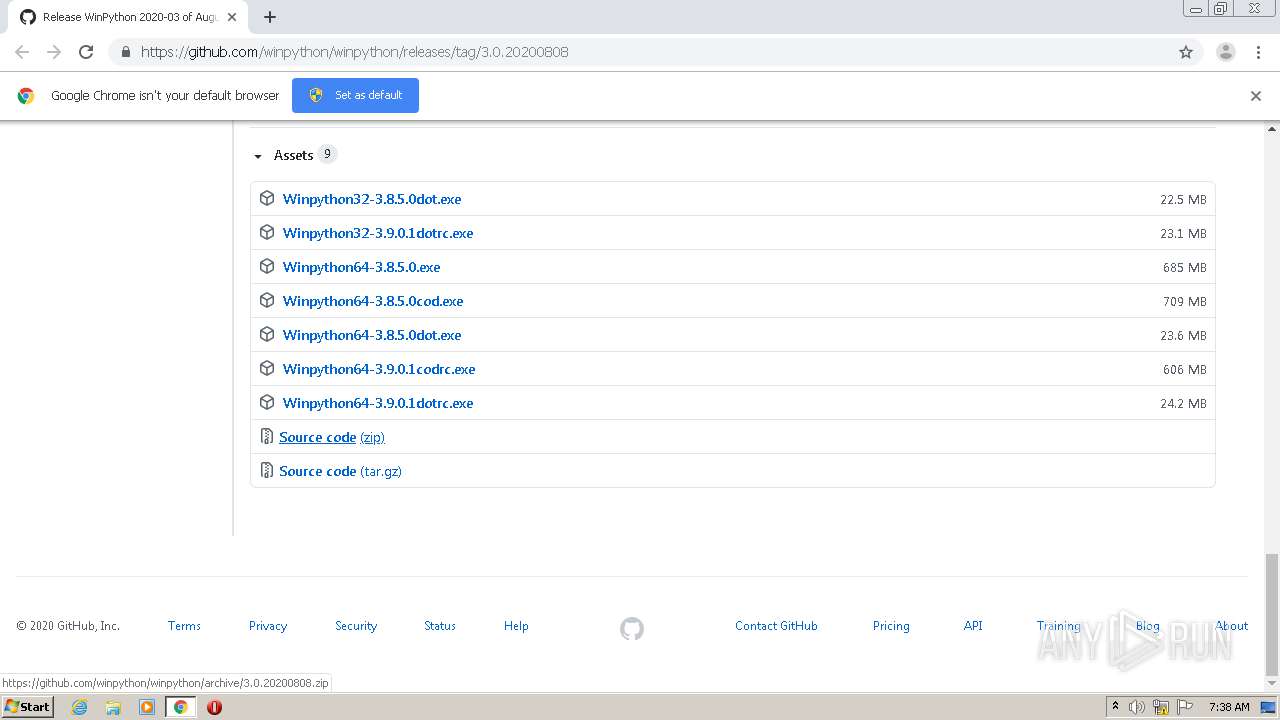Launch Internet Explorer from taskbar
The width and height of the screenshot is (1280, 720).
click(x=80, y=707)
